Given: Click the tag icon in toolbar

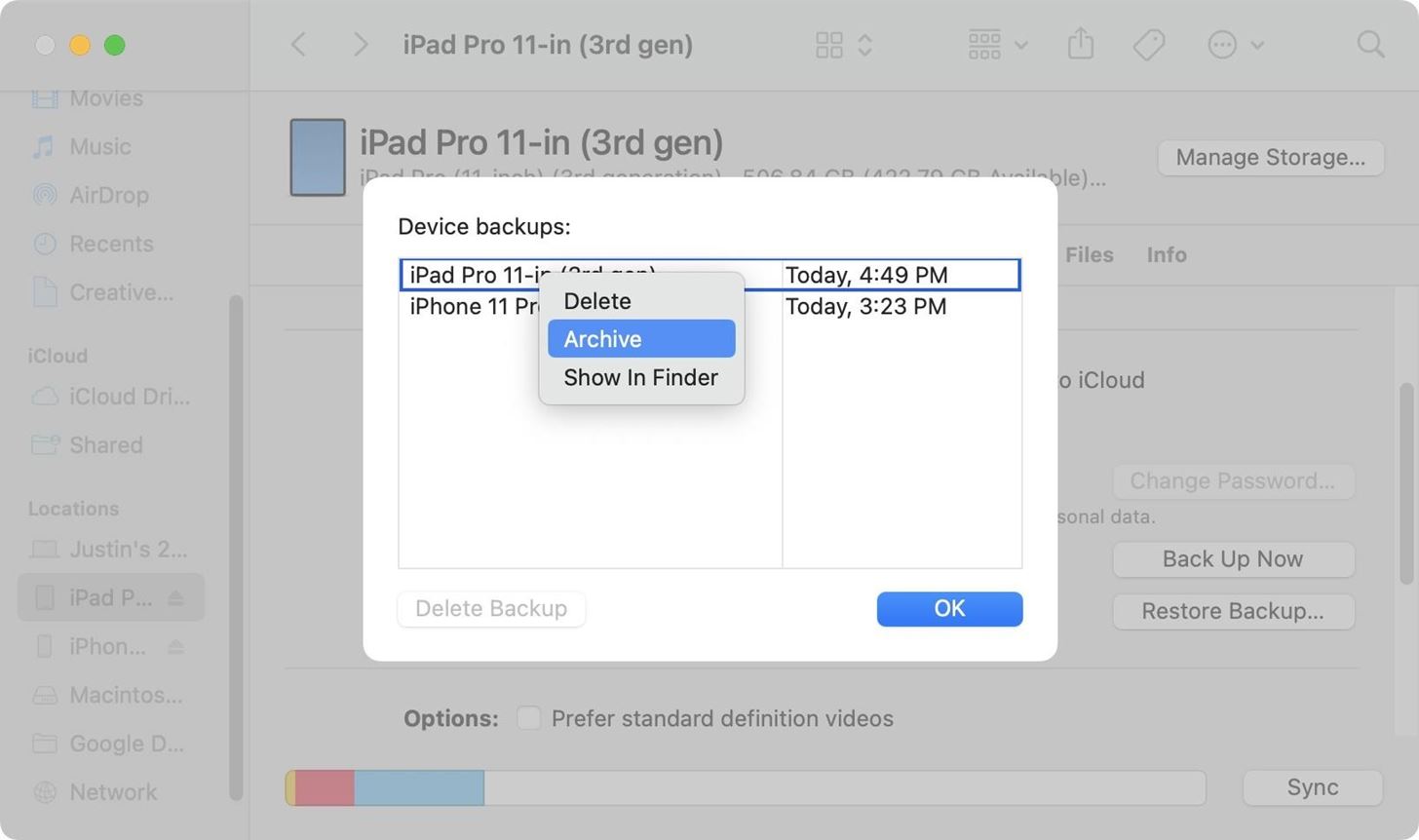Looking at the screenshot, I should [1149, 44].
